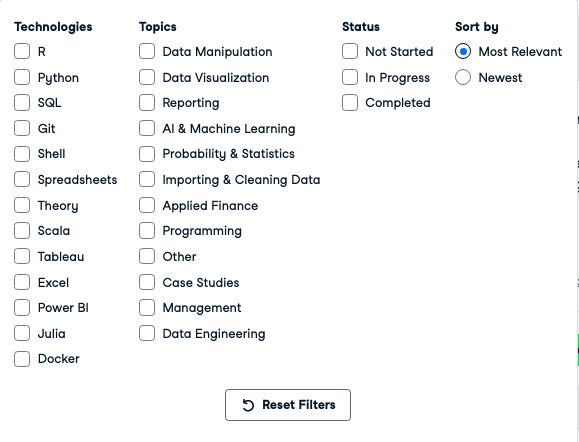Check the Importing & Cleaning Data topic
This screenshot has width=579, height=442.
(x=147, y=180)
